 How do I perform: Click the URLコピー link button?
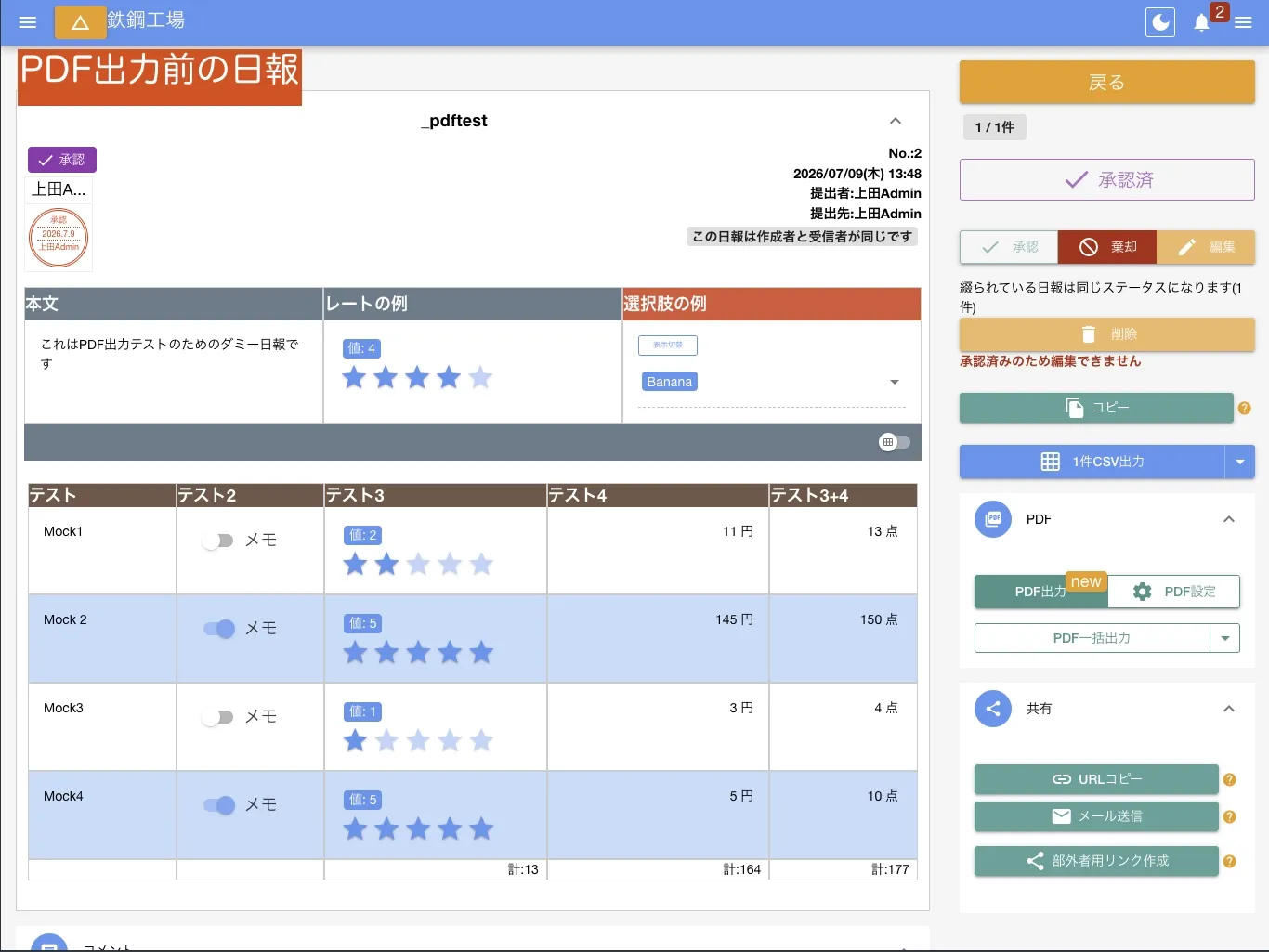[x=1096, y=779]
